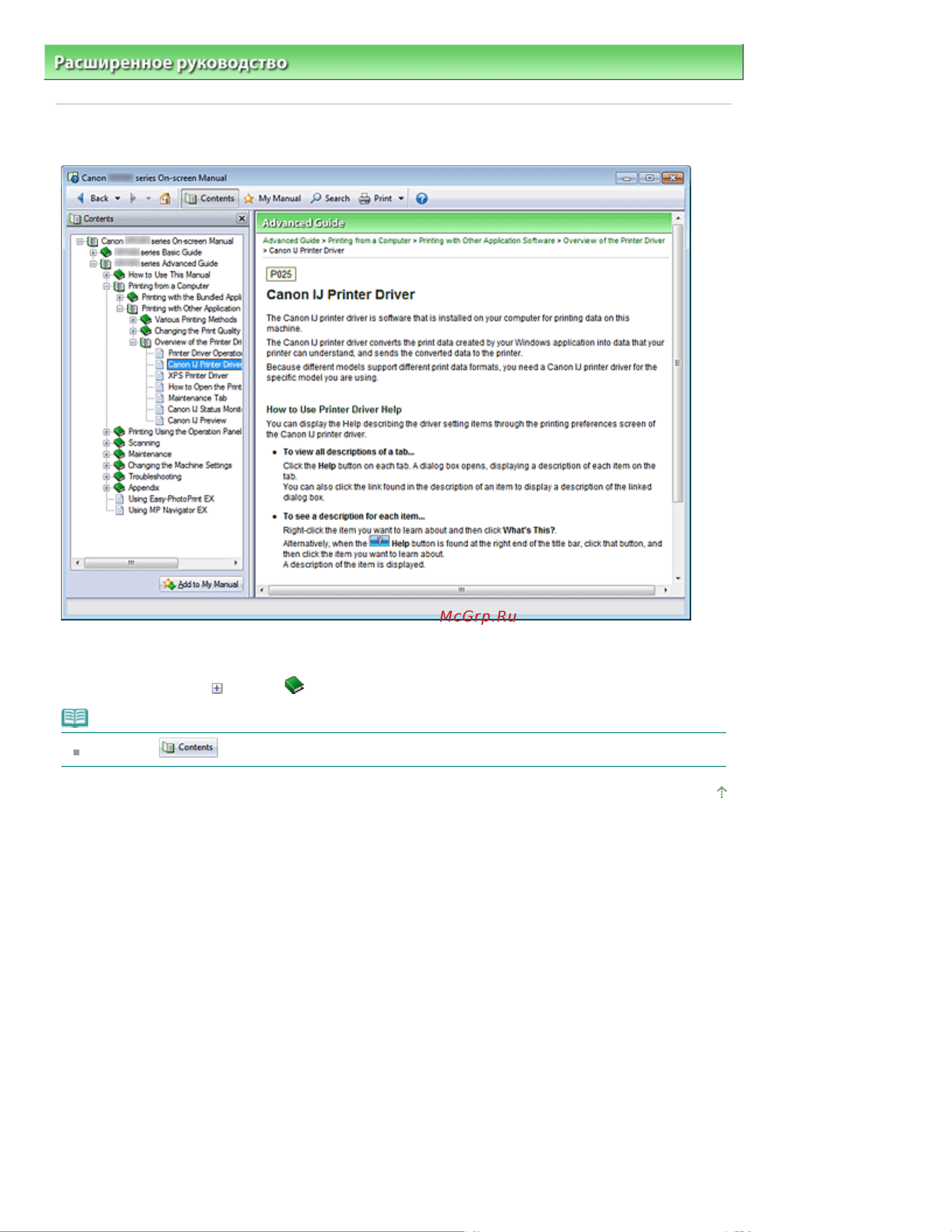952x1232 pixels.
Task: Click the content pane vertical scrollbar thumb
Action: click(678, 363)
